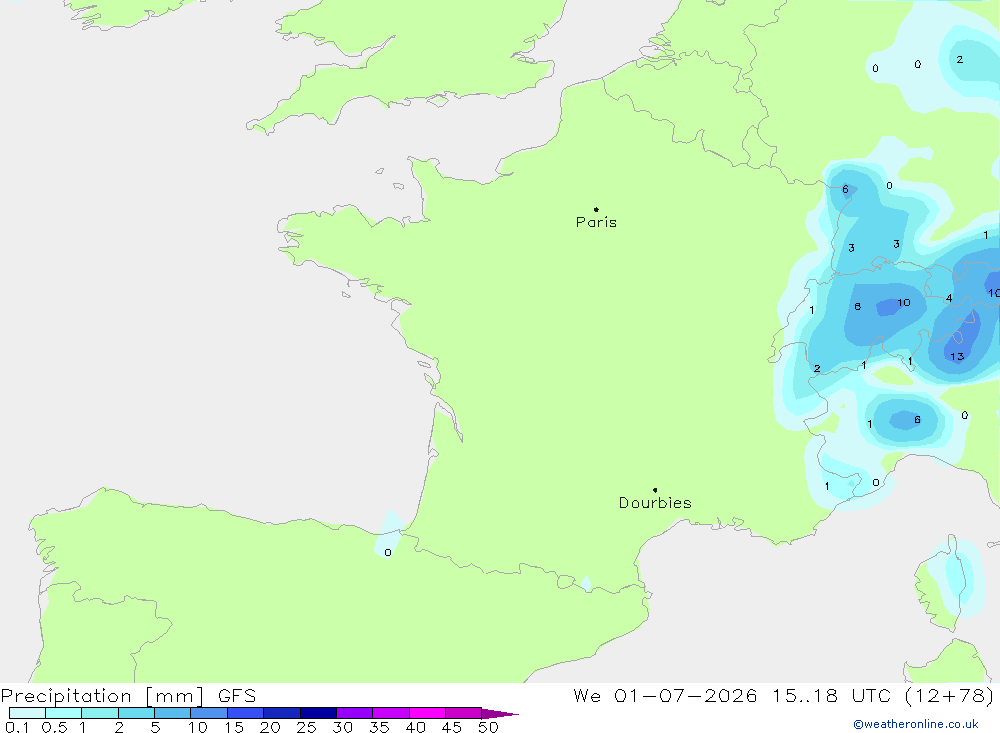Image resolution: width=1000 pixels, height=733 pixels.
Task: Pick the 30–35 mm purple legend swatch
Action: (x=354, y=713)
